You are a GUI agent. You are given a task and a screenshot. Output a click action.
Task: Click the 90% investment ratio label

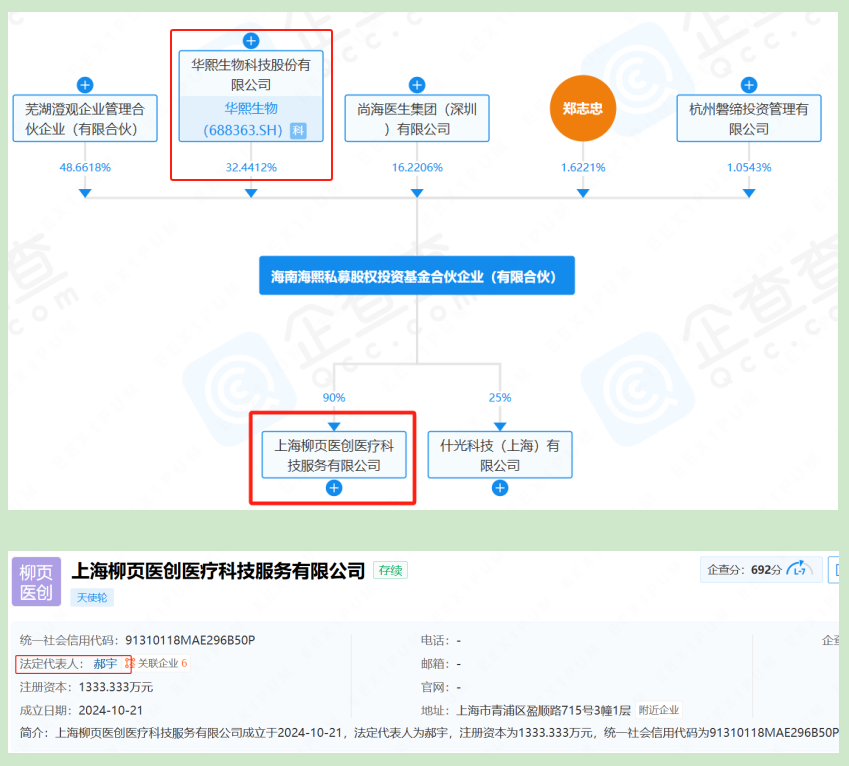coord(334,398)
